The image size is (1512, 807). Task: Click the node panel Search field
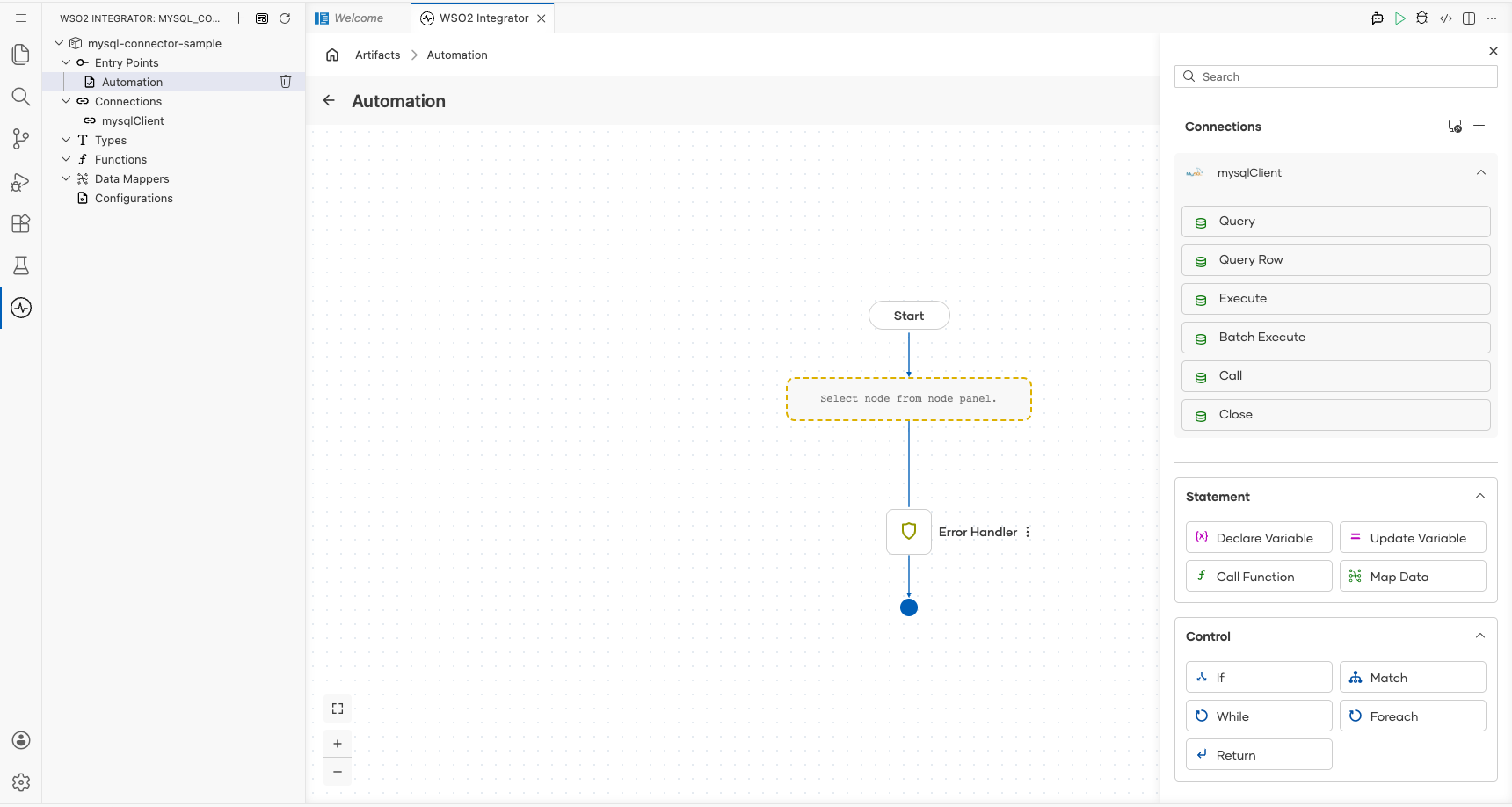pos(1335,76)
